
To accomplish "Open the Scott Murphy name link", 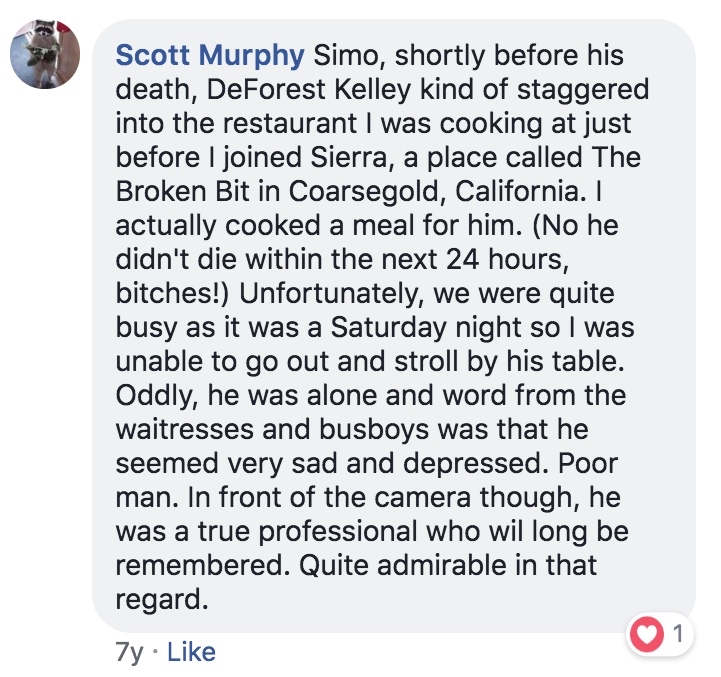I will click(x=212, y=53).
